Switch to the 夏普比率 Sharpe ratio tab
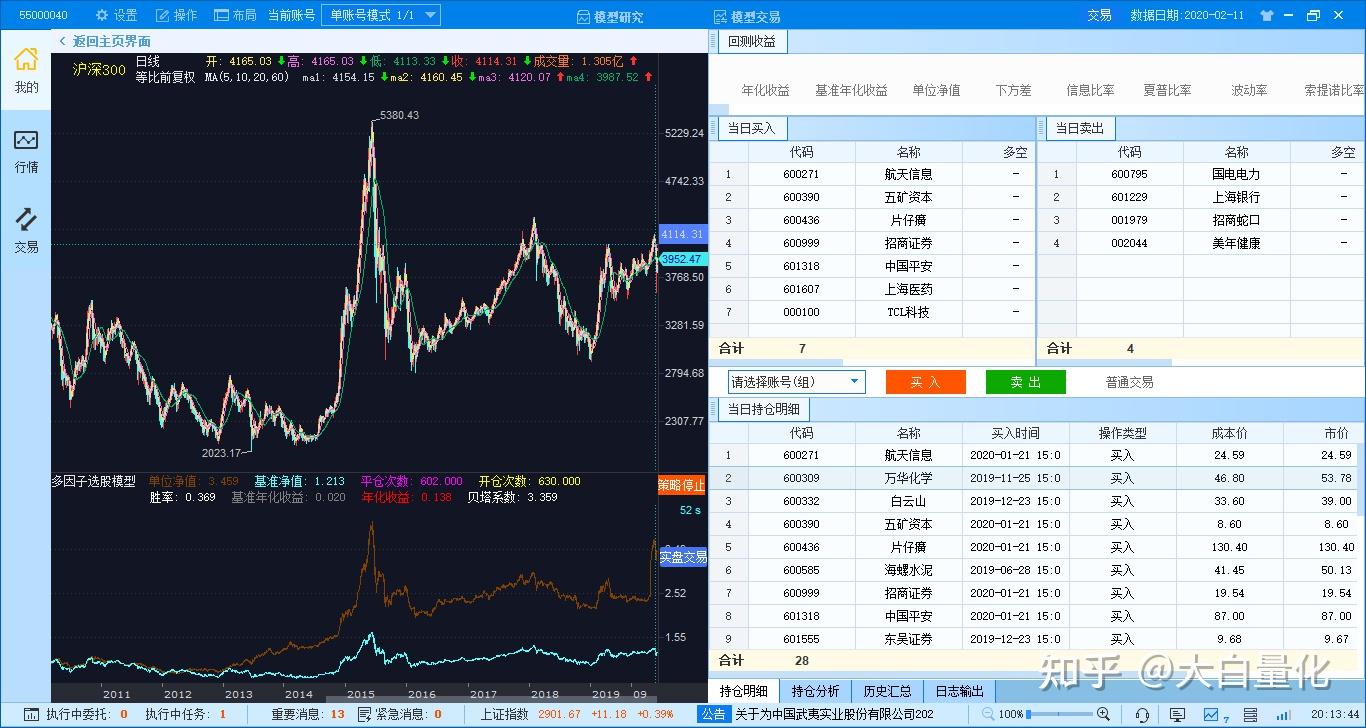 (x=1169, y=90)
